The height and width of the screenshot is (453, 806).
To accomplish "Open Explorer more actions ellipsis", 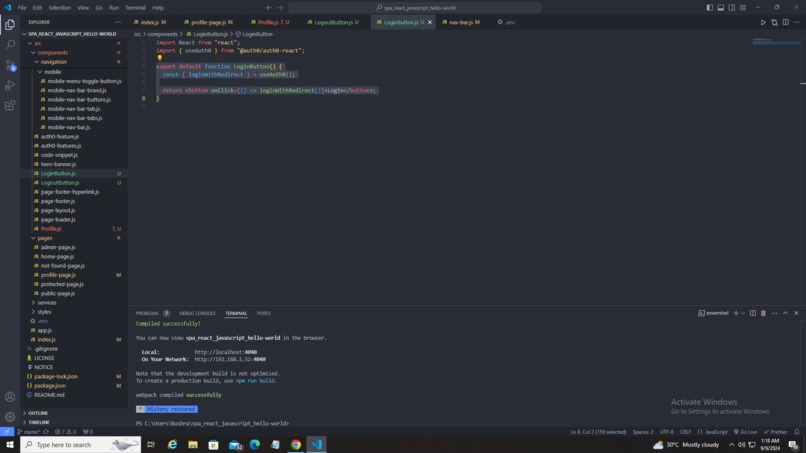I will [x=118, y=22].
